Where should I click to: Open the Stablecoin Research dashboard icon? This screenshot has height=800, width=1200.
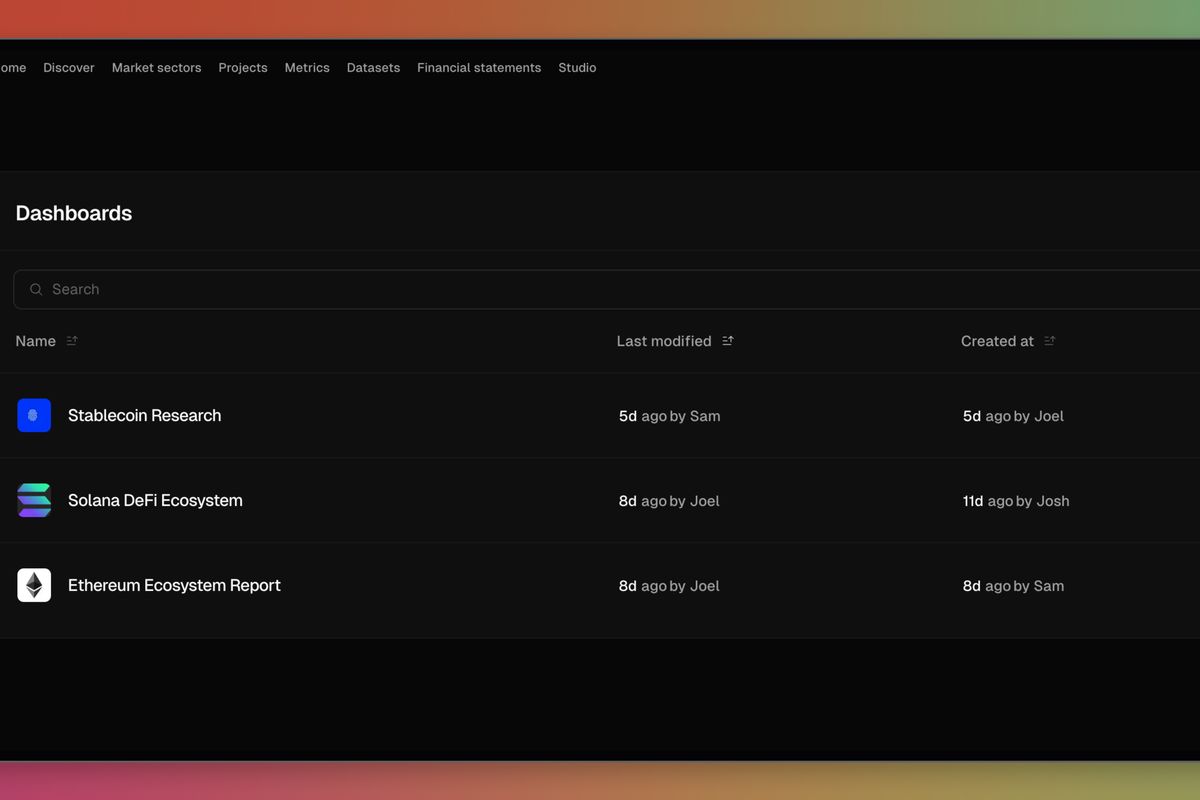coord(34,415)
